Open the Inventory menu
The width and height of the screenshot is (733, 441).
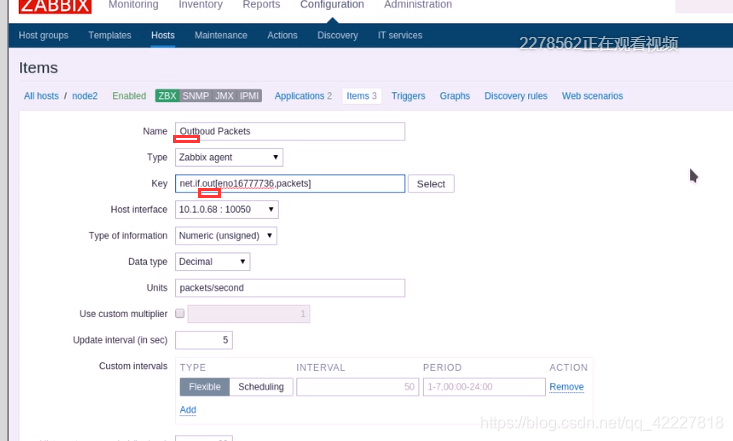point(200,5)
